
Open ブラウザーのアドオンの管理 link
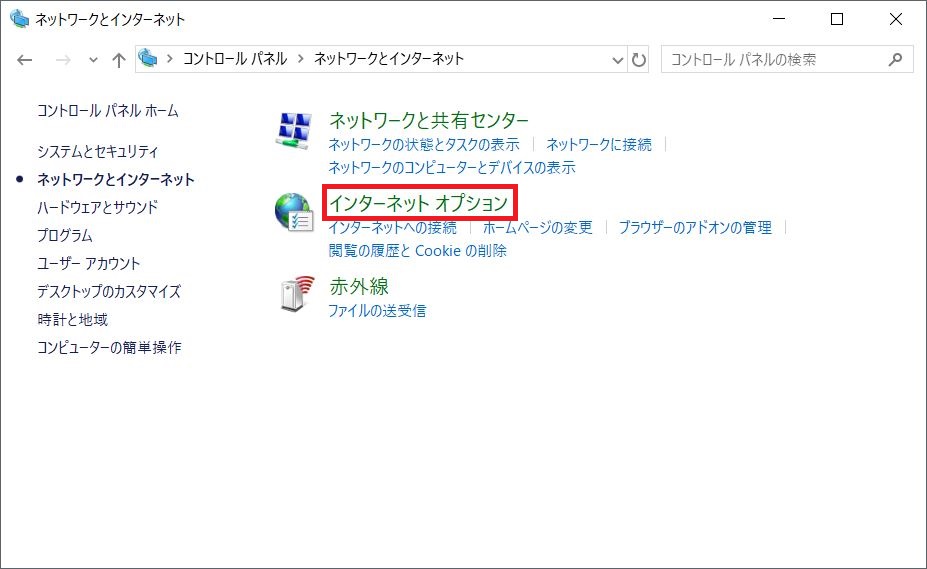pyautogui.click(x=694, y=228)
